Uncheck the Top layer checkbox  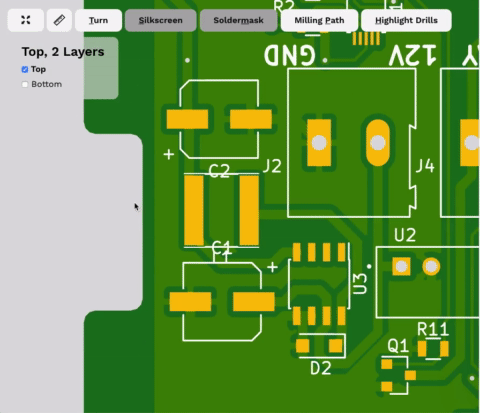tap(25, 69)
